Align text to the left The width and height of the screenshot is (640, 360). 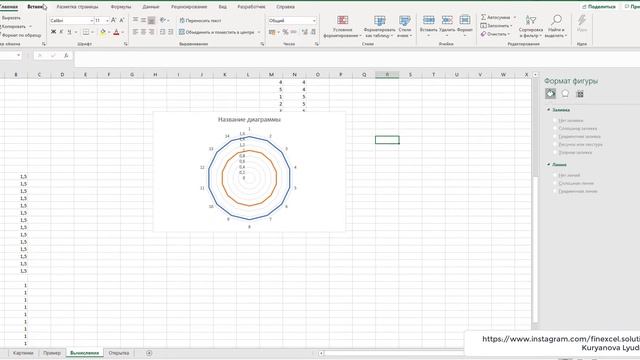coord(135,32)
